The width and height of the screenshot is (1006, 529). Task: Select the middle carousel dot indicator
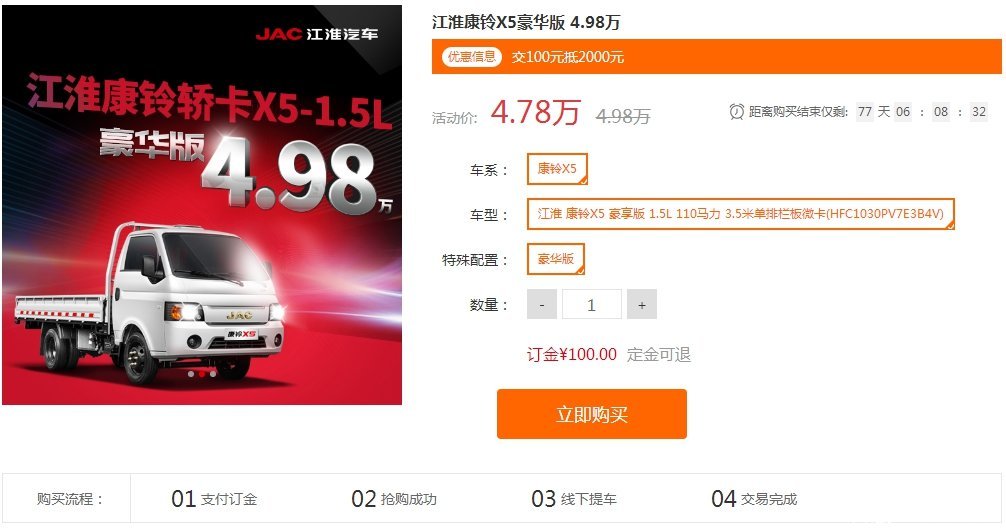pyautogui.click(x=202, y=373)
